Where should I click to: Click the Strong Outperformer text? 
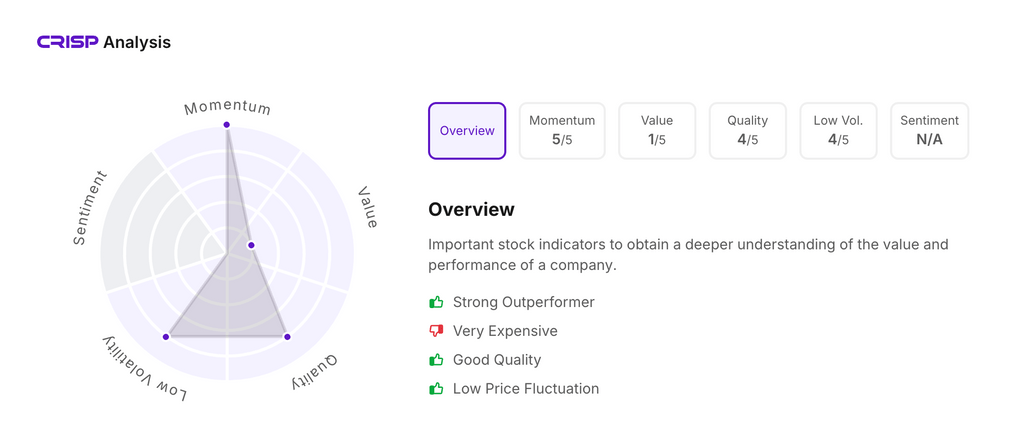click(x=523, y=302)
